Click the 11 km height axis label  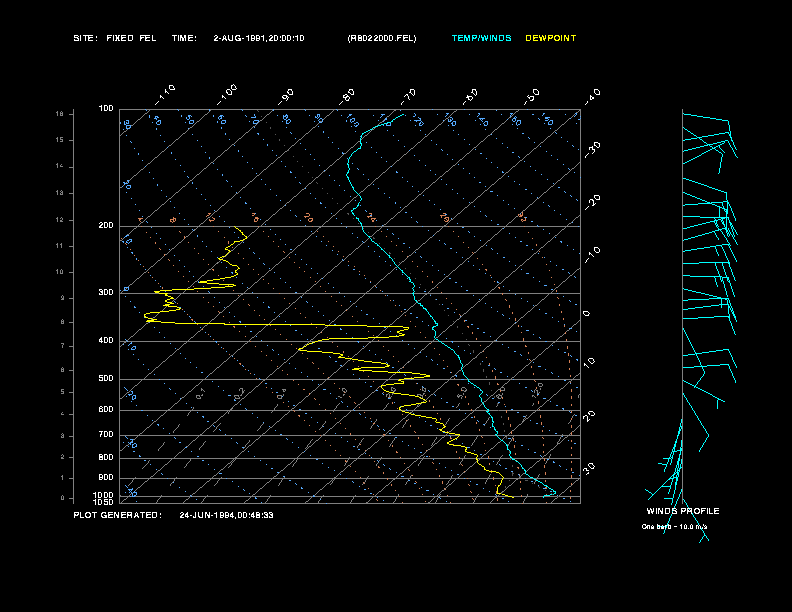pos(60,246)
